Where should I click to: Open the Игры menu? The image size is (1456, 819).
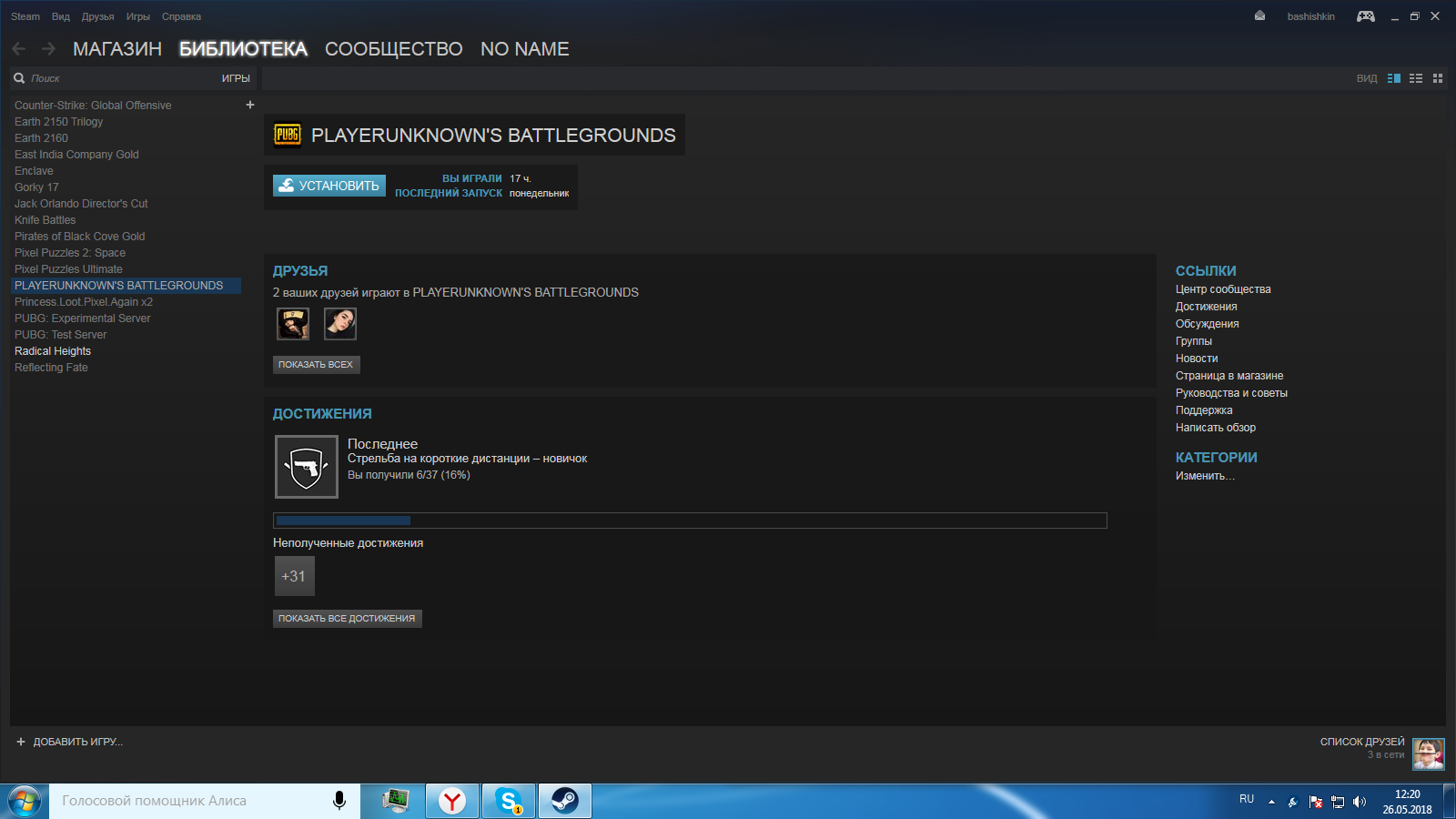(x=138, y=16)
